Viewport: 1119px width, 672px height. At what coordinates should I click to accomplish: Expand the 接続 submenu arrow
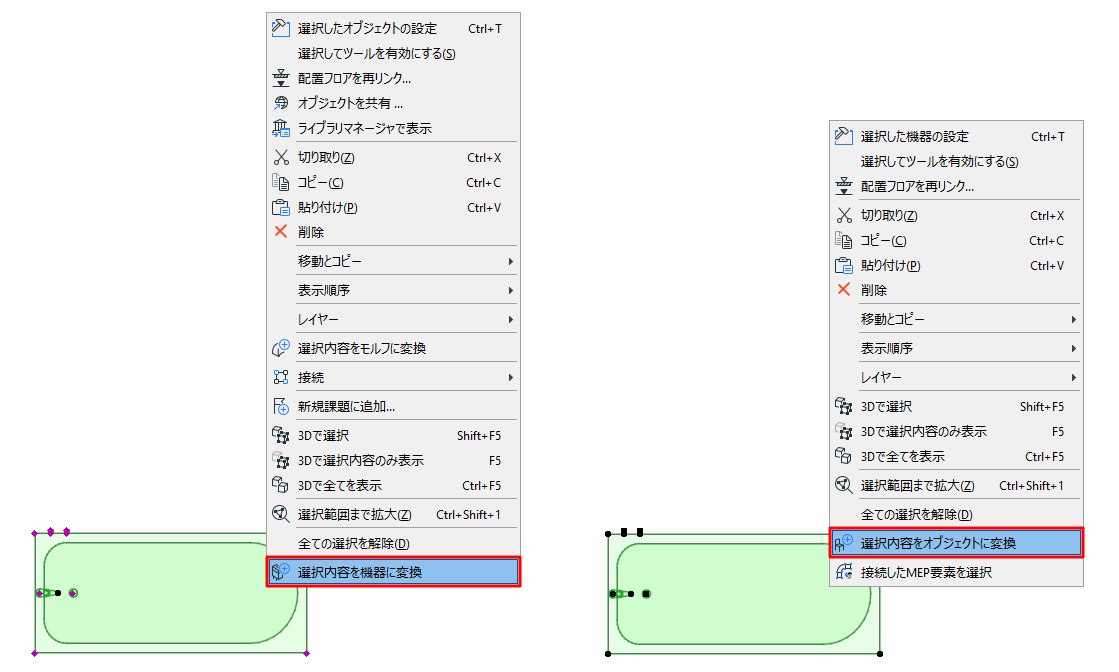[511, 377]
